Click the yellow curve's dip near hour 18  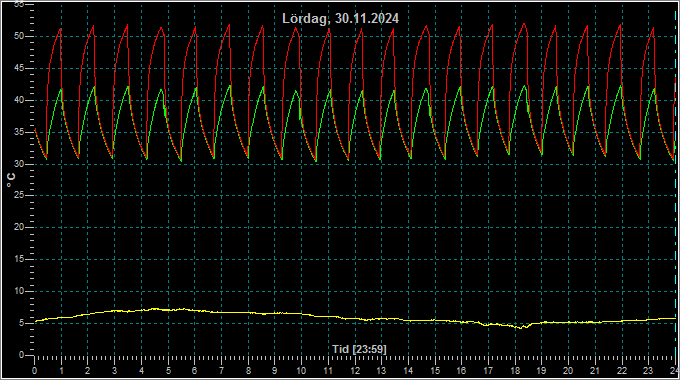522,327
